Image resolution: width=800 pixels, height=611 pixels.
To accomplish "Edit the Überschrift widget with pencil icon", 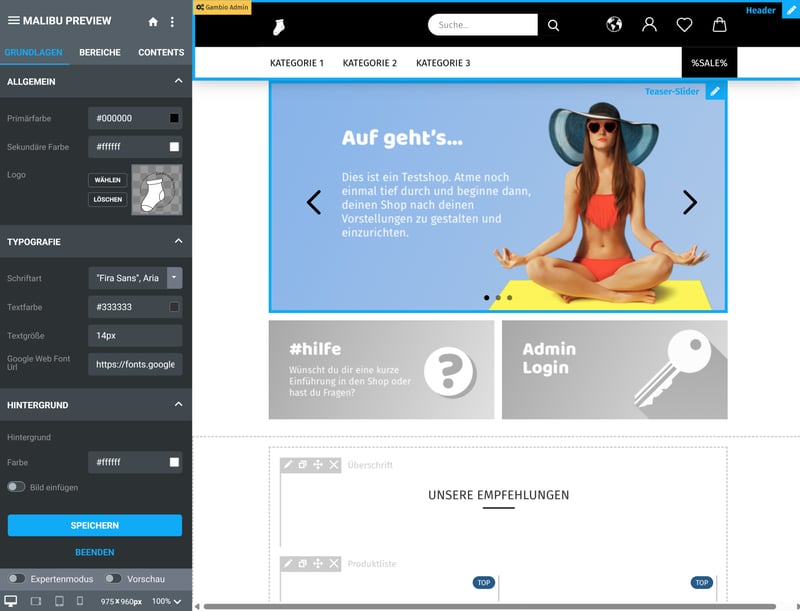I will click(x=288, y=465).
